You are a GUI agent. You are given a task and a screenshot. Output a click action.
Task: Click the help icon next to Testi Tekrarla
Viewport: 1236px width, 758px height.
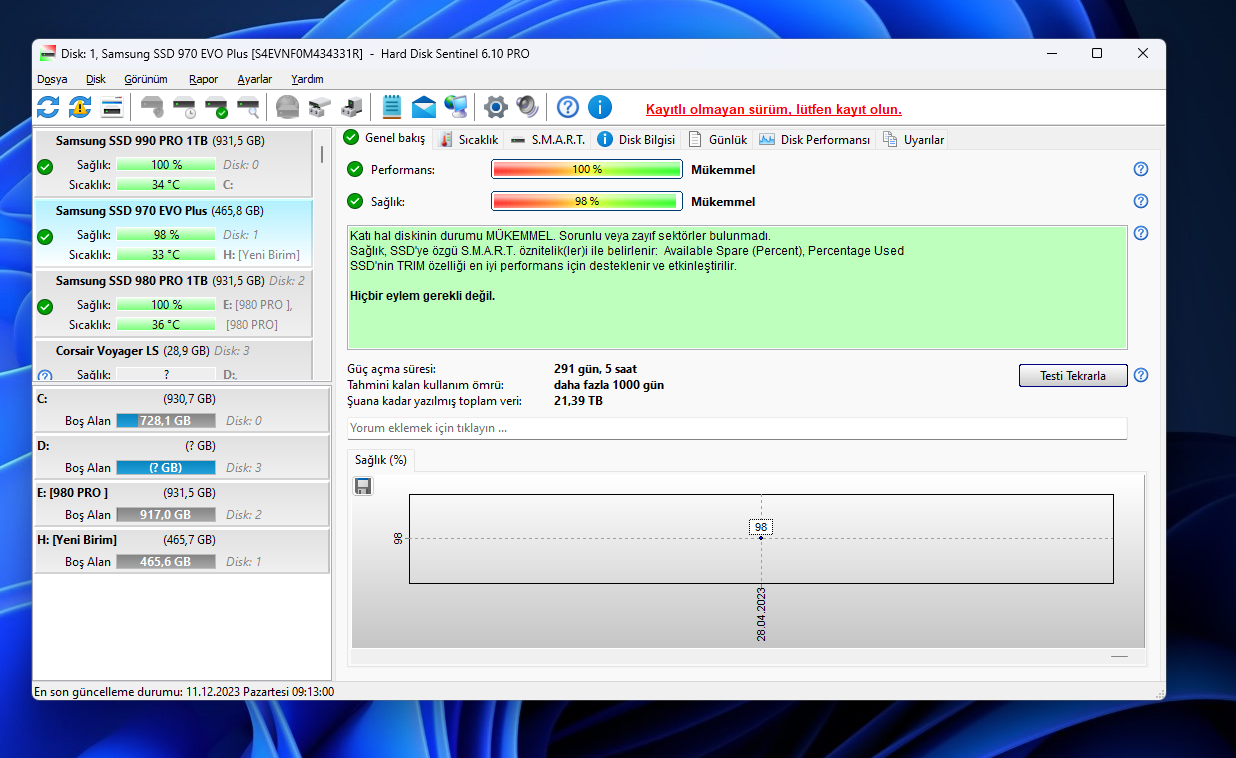[1141, 376]
